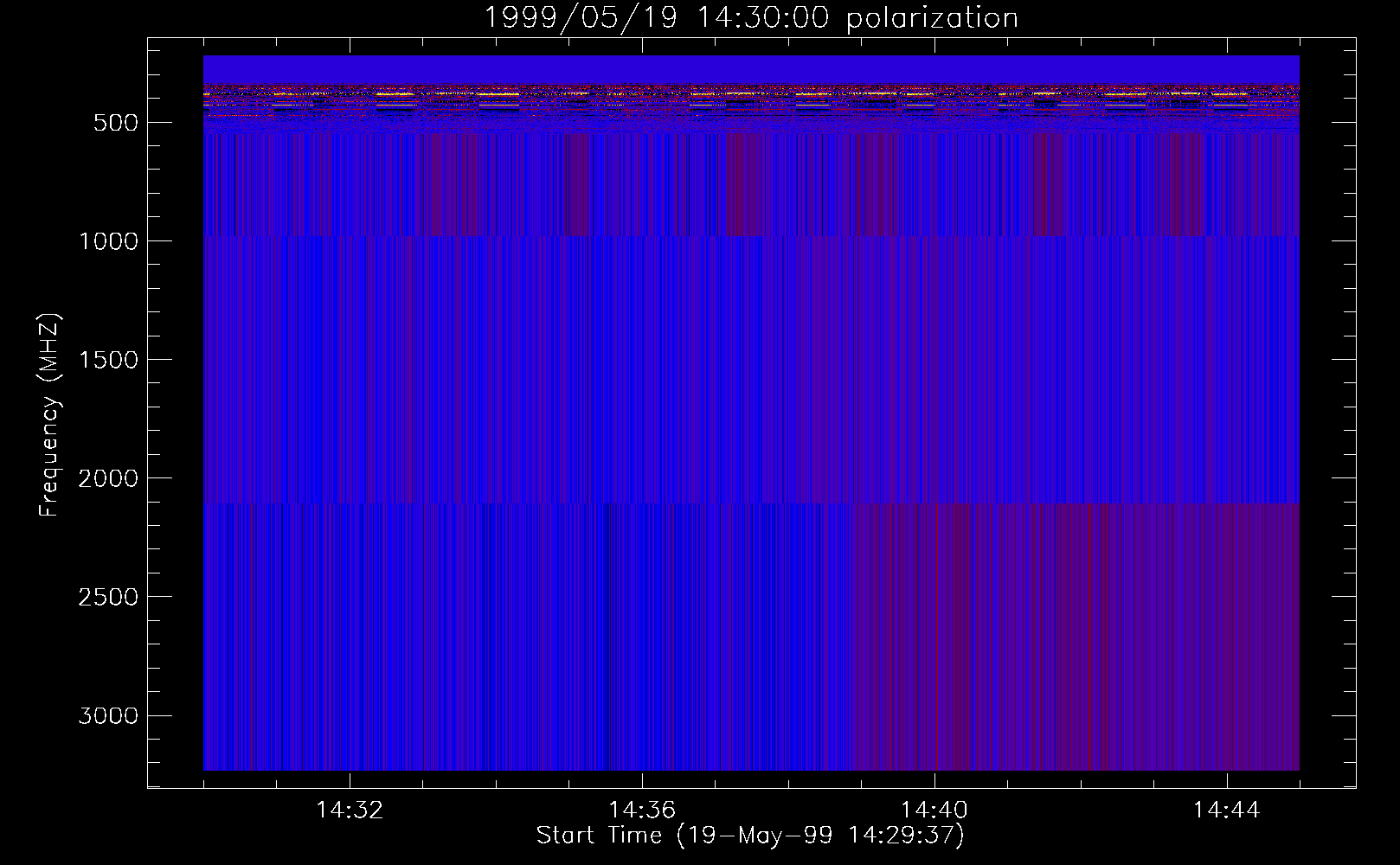The width and height of the screenshot is (1400, 865).
Task: Select the 1500 frequency tick label
Action: [108, 360]
